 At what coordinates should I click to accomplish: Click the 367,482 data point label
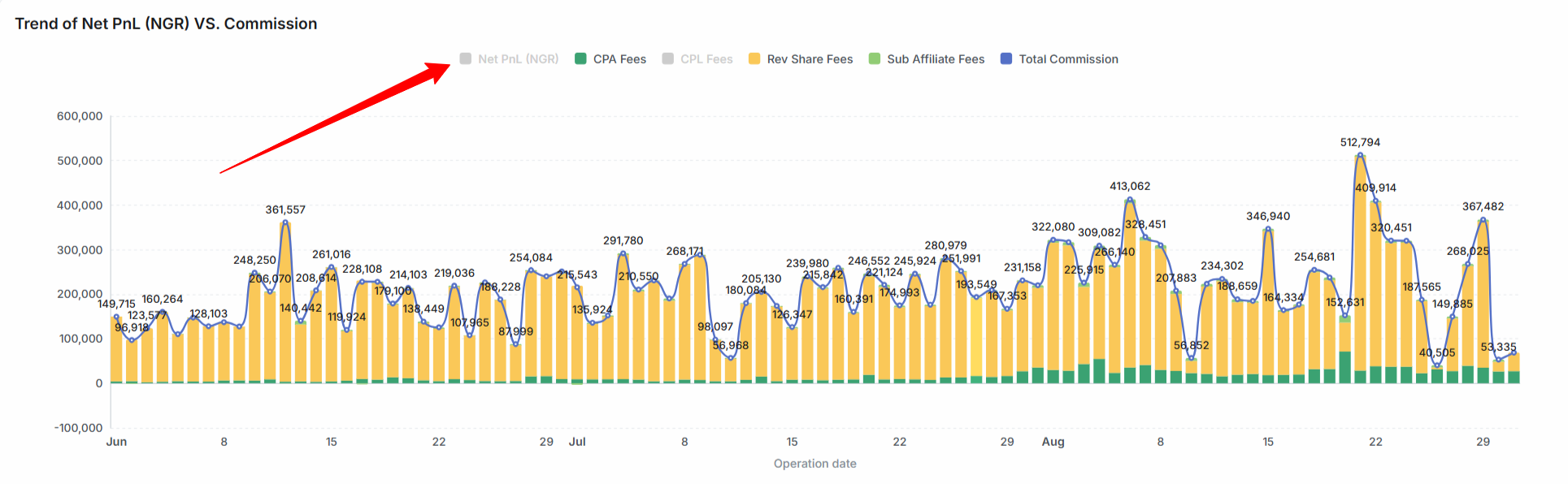coord(1483,206)
